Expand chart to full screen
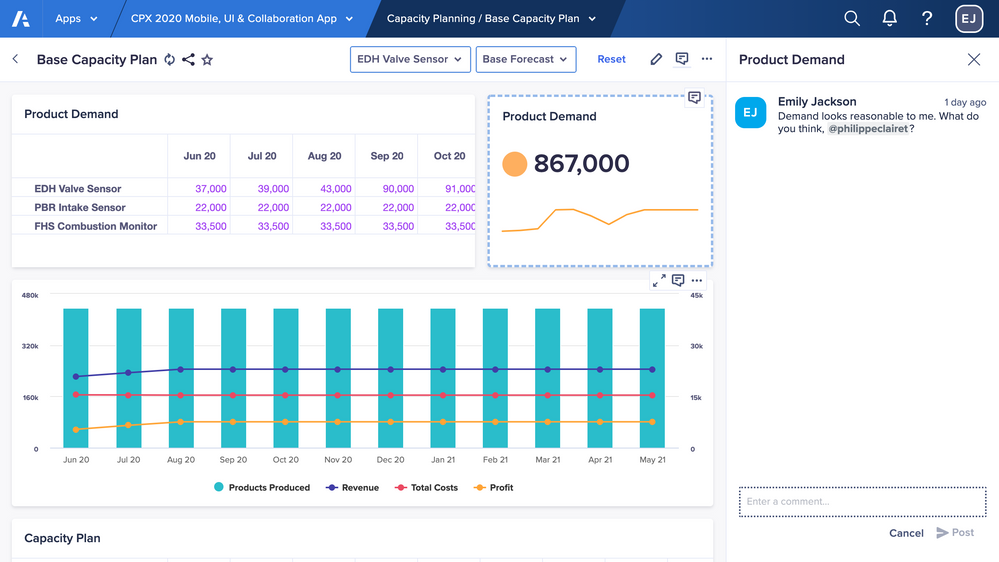Screen dimensions: 999x562 pyautogui.click(x=659, y=281)
